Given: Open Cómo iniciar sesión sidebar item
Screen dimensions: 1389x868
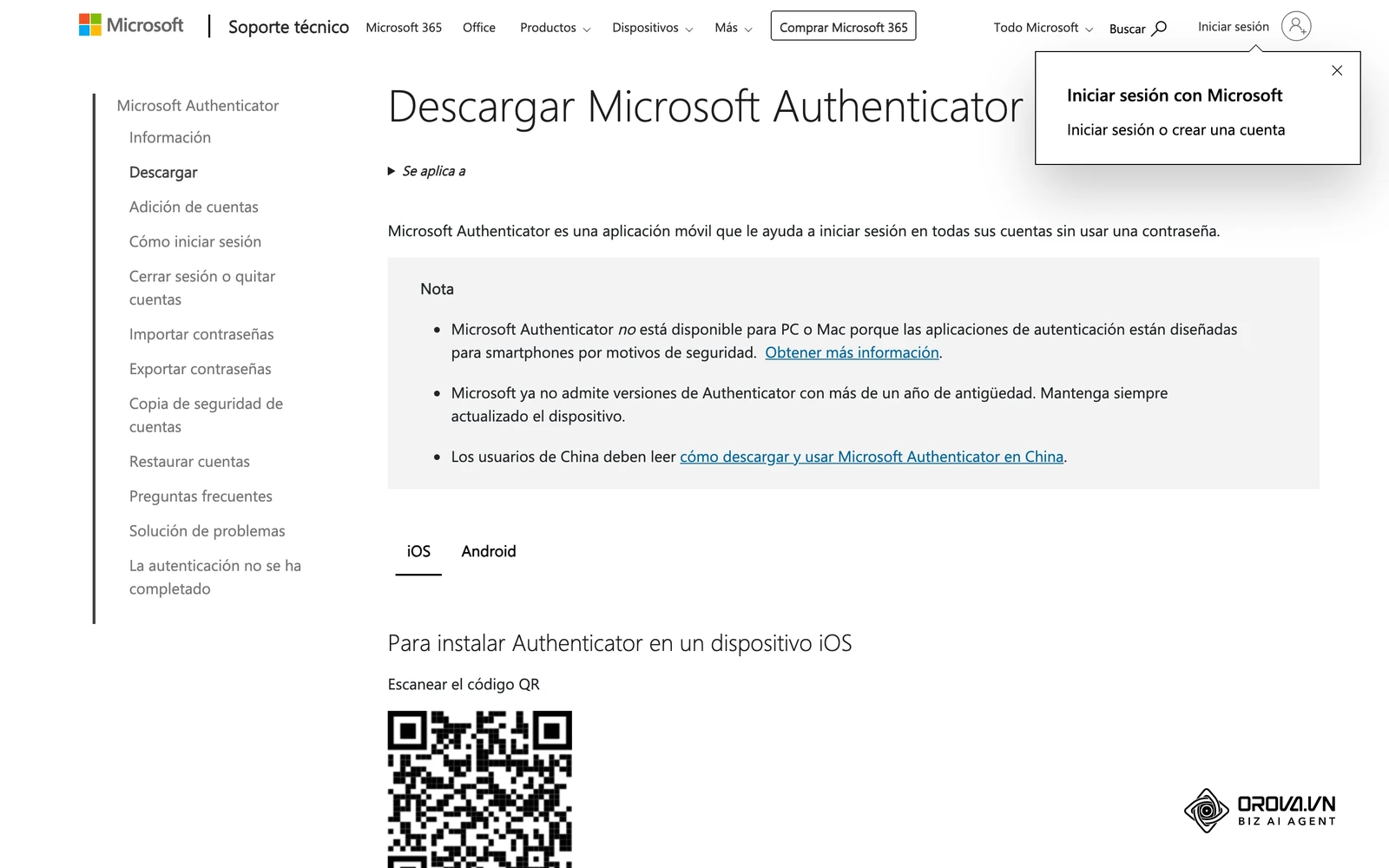Looking at the screenshot, I should pyautogui.click(x=195, y=241).
